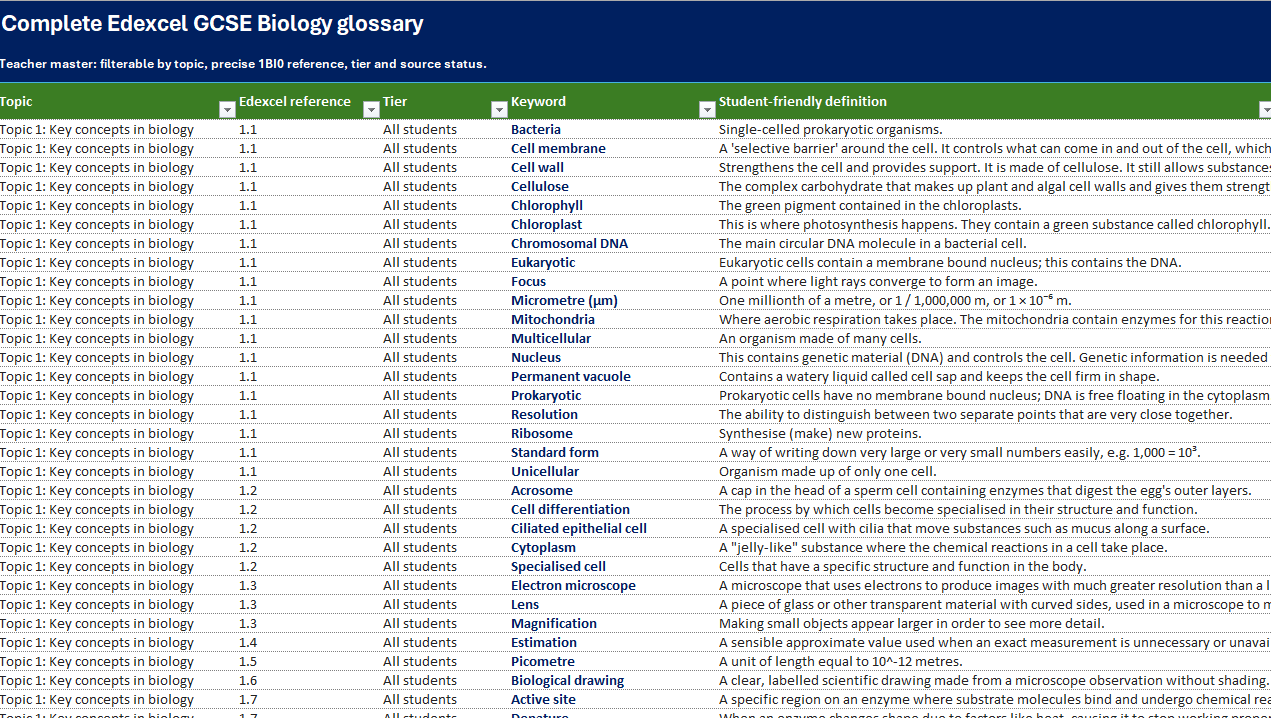Open the Student-friendly definition filter dropdown
1271x718 pixels.
coord(1264,109)
